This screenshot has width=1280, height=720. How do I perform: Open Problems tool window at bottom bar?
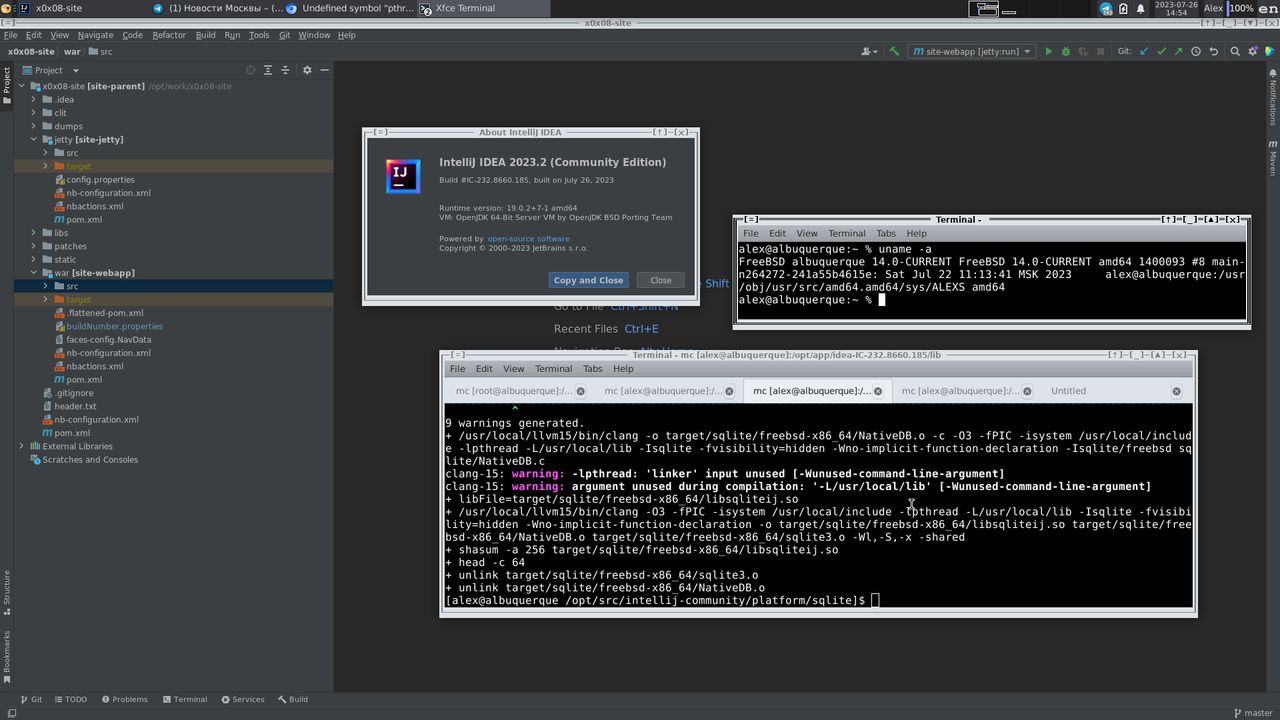123,699
